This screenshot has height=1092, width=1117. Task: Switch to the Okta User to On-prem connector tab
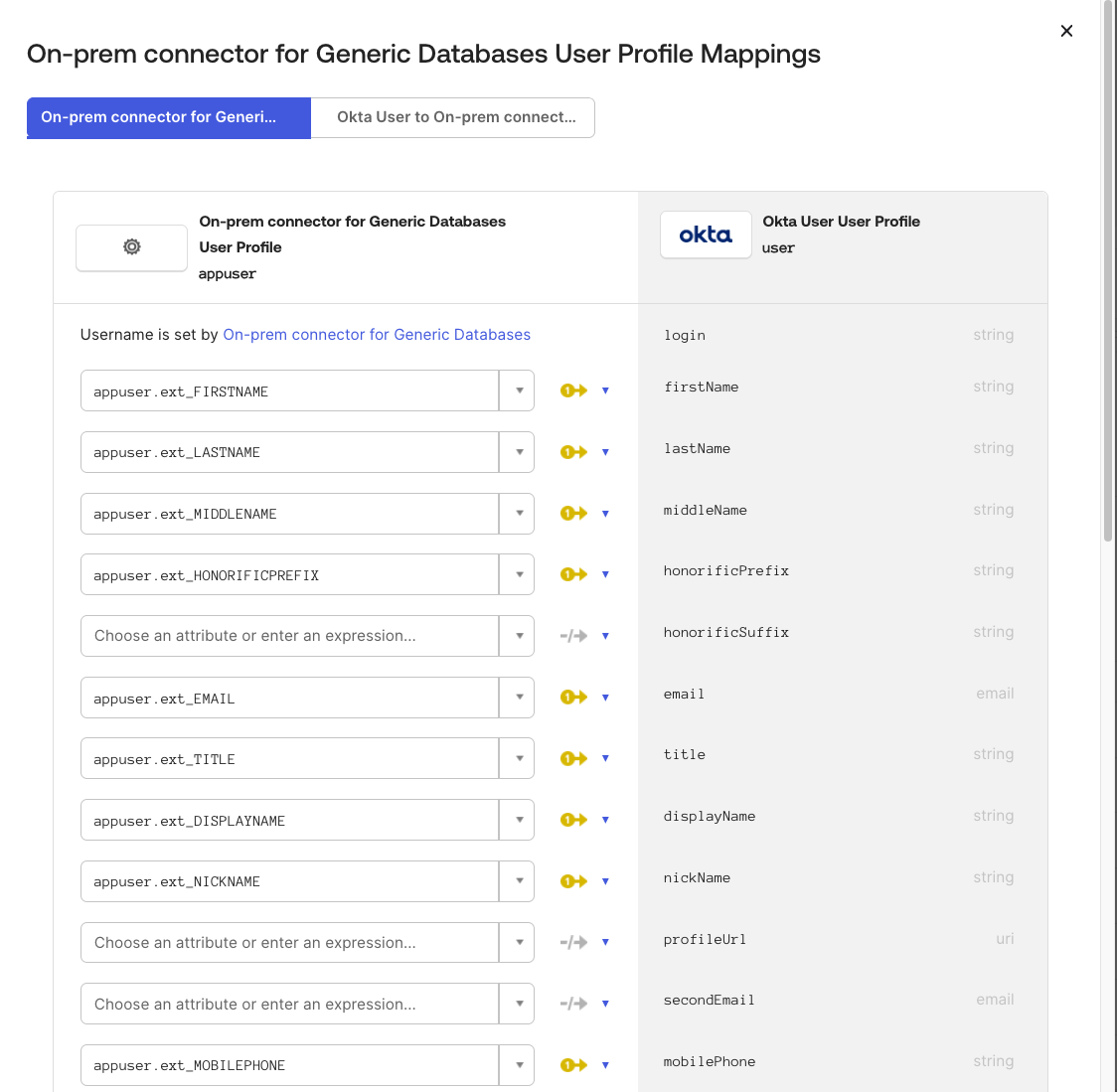[453, 117]
